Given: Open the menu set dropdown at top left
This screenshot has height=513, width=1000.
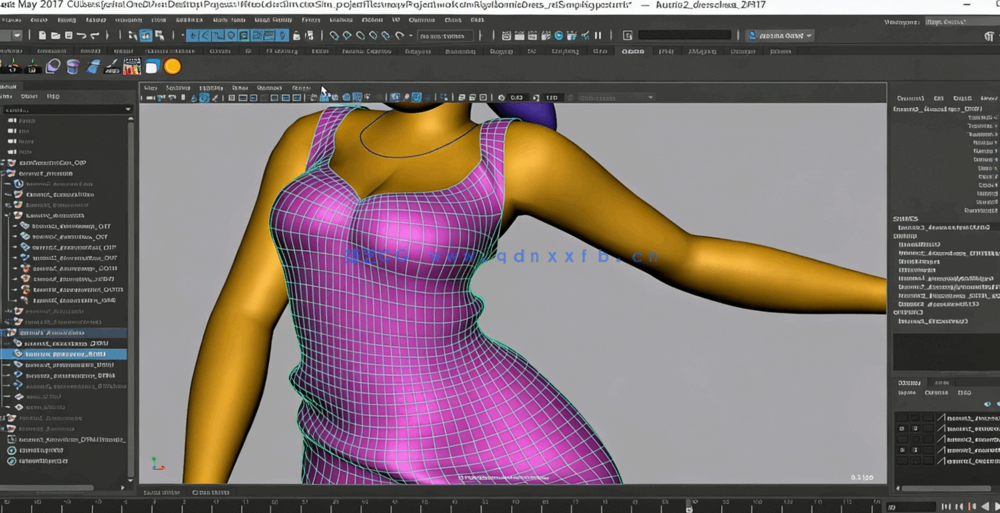Looking at the screenshot, I should (x=12, y=36).
